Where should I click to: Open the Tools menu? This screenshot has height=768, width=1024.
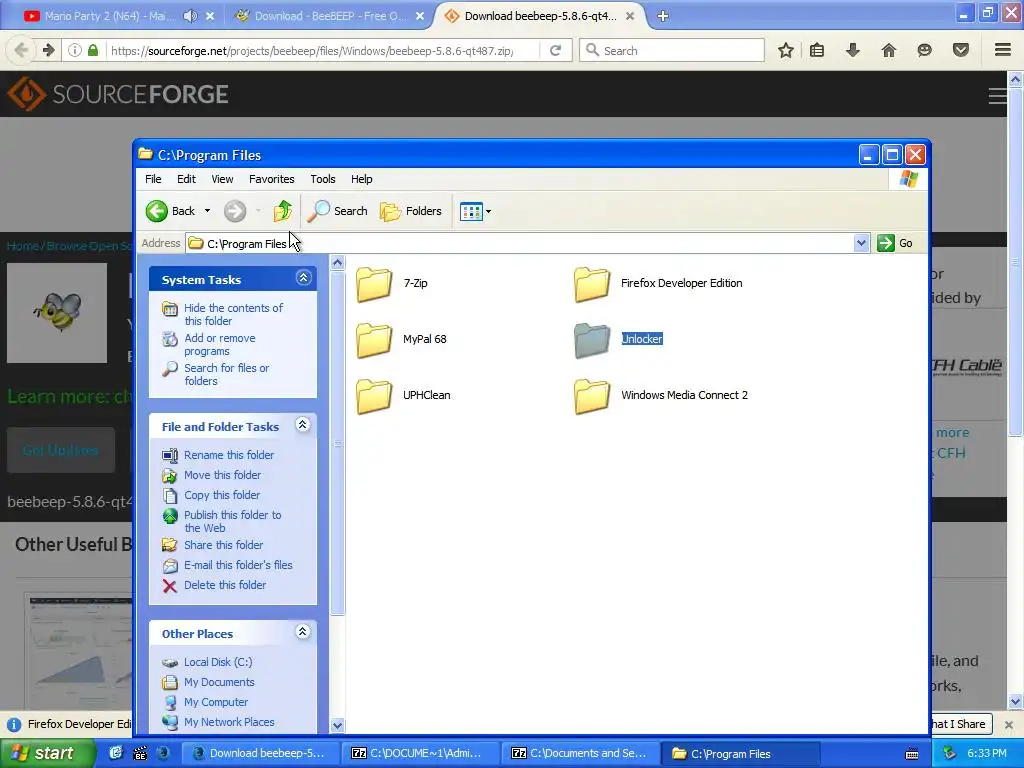(x=323, y=179)
